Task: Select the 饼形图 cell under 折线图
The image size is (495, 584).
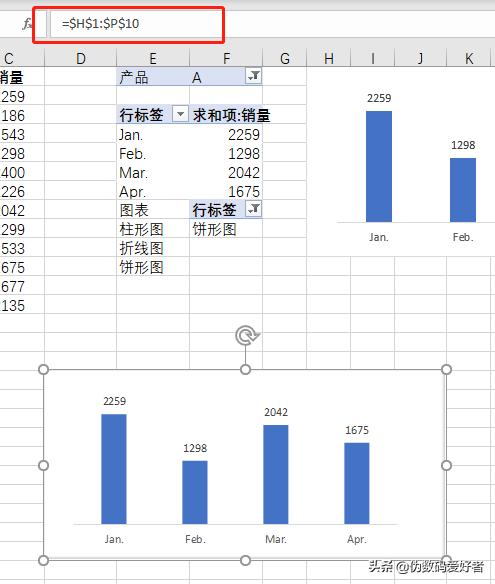Action: (153, 267)
